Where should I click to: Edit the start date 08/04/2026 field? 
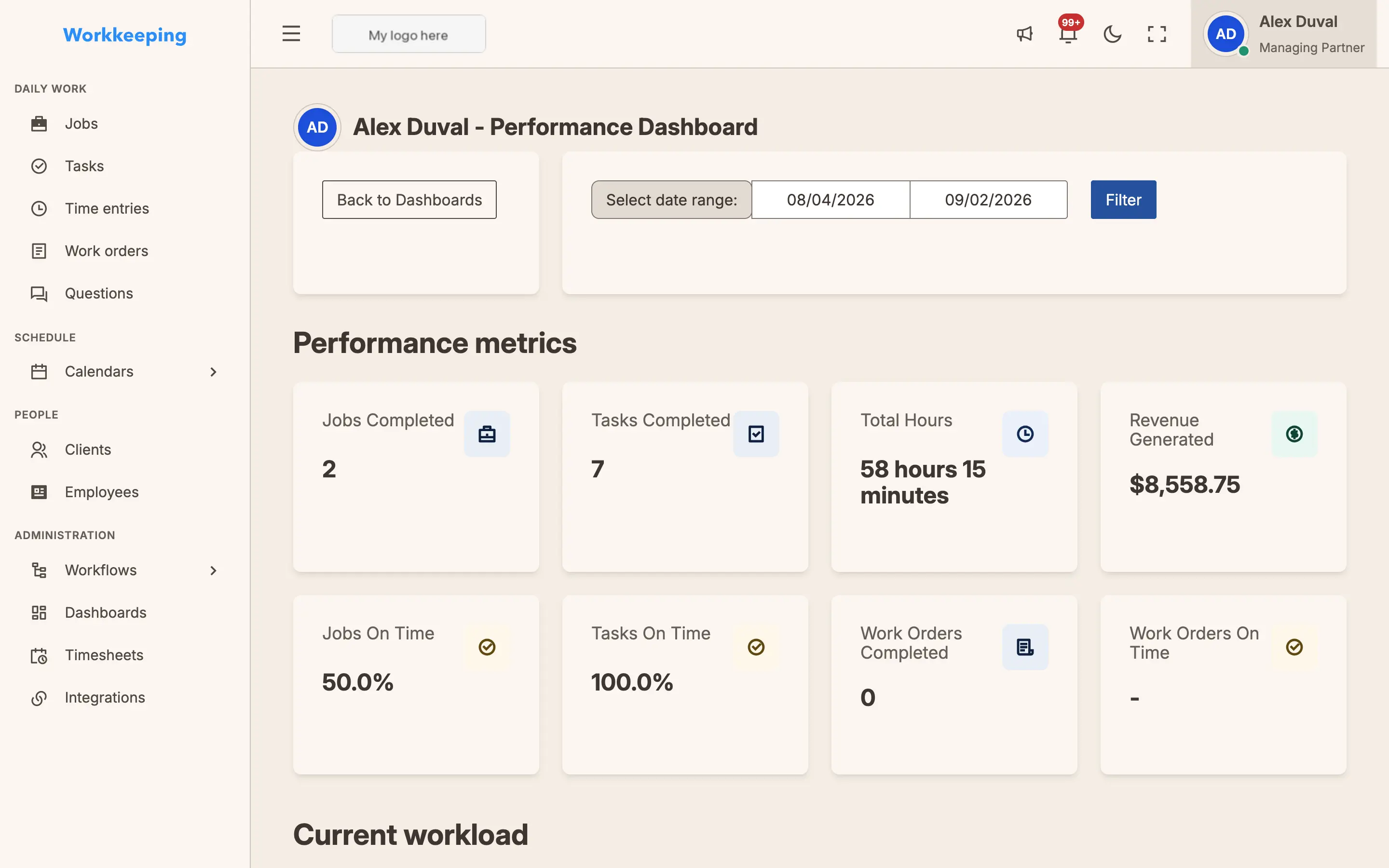(x=831, y=200)
